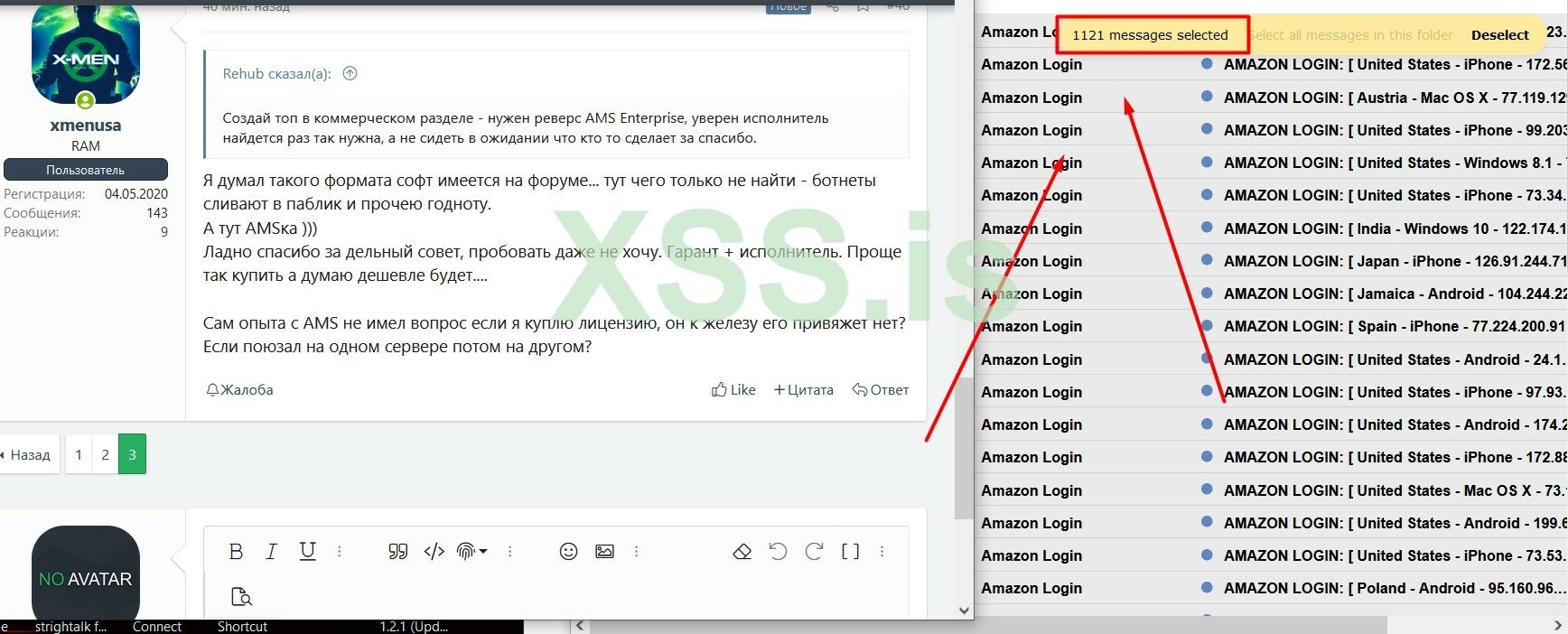1568x634 pixels.
Task: Insert code block with the </> icon
Action: [x=434, y=551]
